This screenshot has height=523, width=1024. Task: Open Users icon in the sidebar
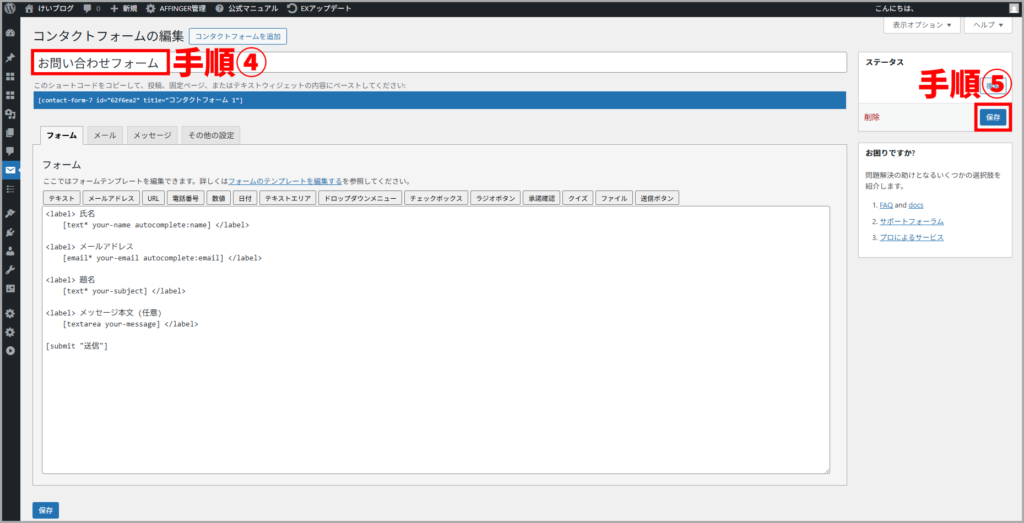coord(10,251)
